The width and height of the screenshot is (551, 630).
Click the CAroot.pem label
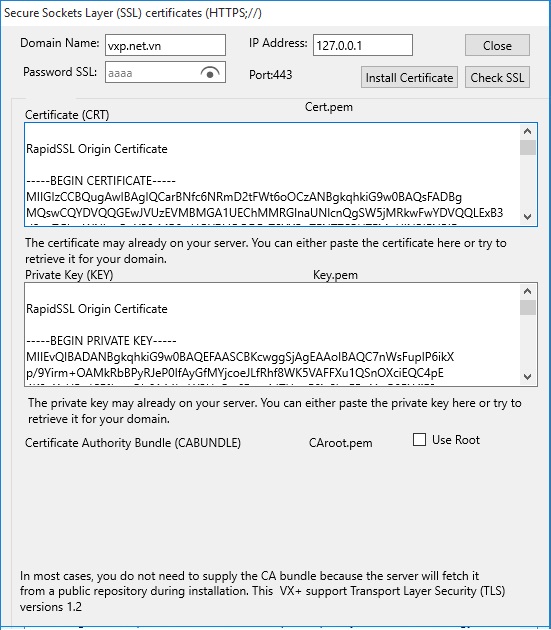pyautogui.click(x=340, y=443)
